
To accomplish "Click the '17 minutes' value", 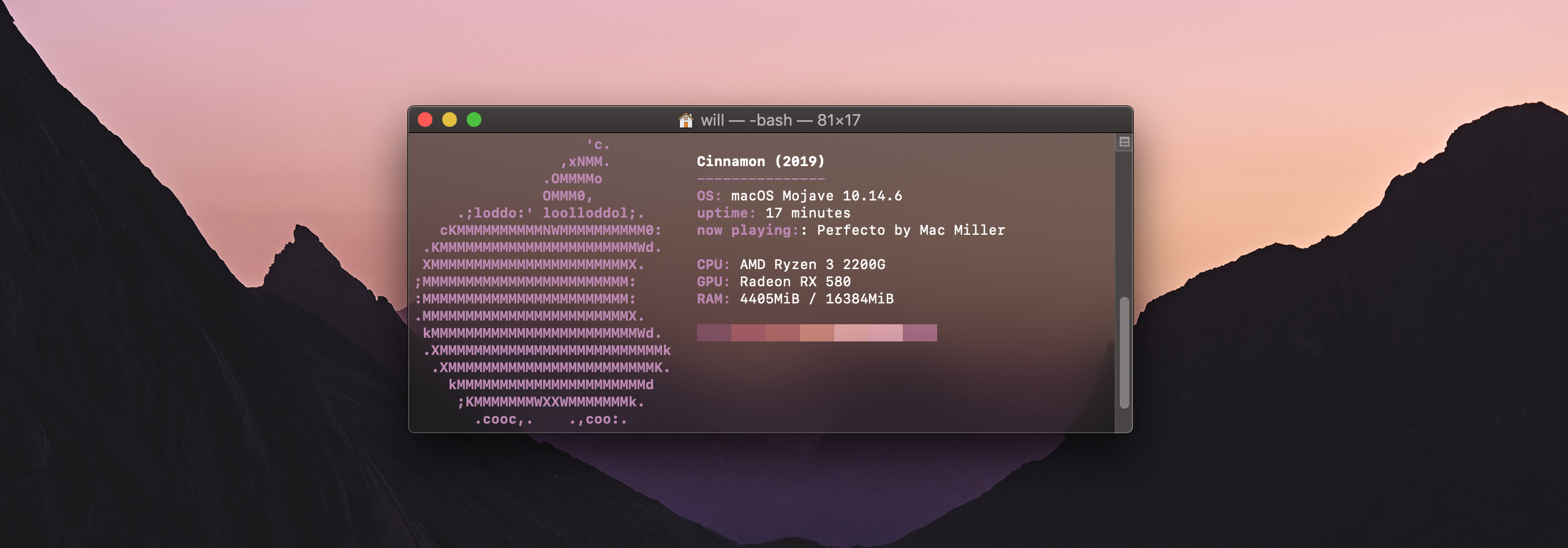I will coord(808,213).
